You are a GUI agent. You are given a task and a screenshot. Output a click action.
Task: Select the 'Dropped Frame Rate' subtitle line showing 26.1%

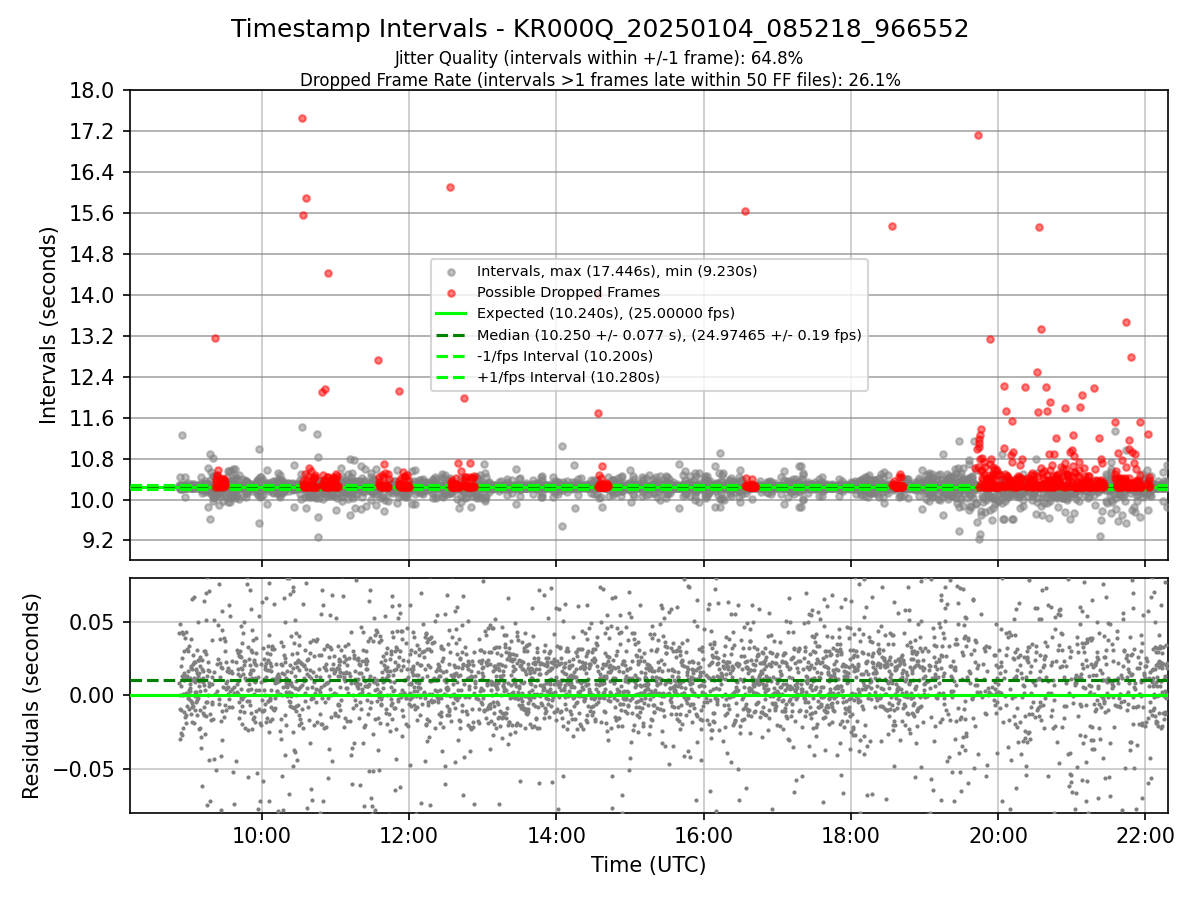(600, 80)
